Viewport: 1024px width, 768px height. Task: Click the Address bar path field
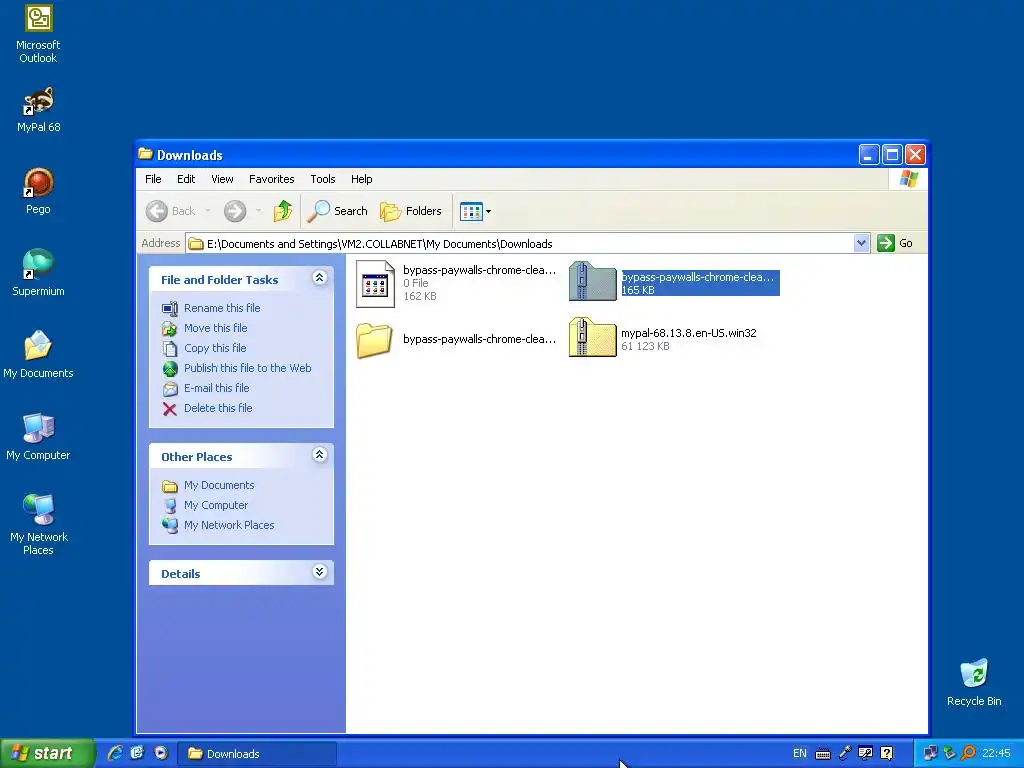tap(520, 244)
